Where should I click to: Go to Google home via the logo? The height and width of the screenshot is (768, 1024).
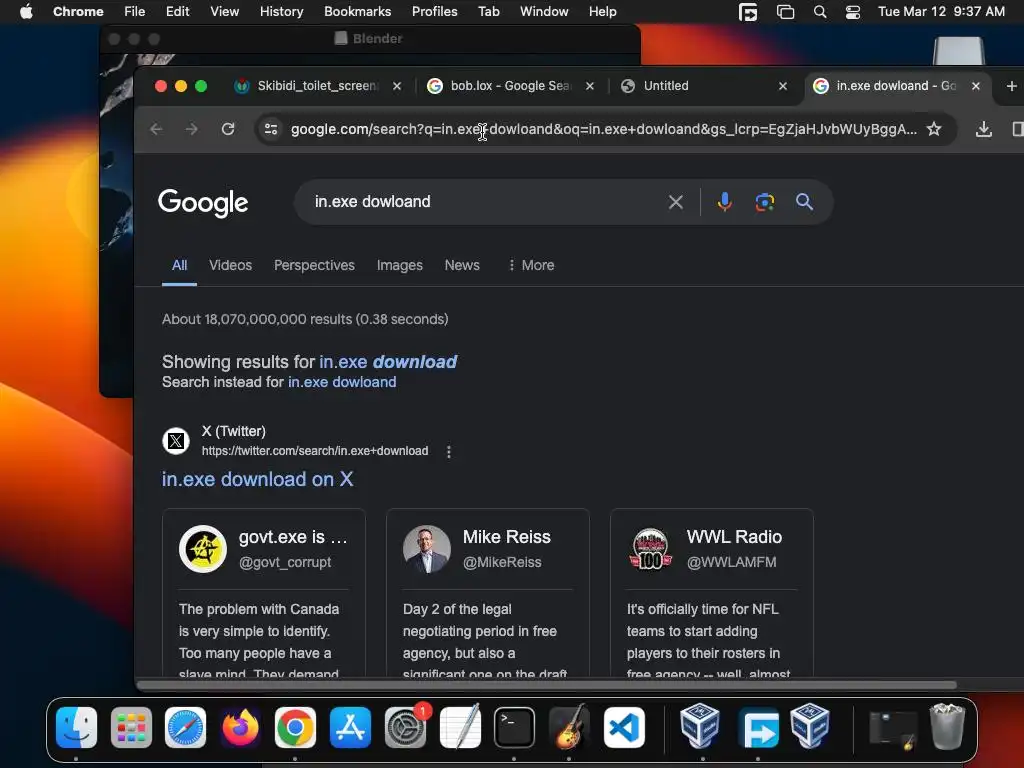click(203, 202)
